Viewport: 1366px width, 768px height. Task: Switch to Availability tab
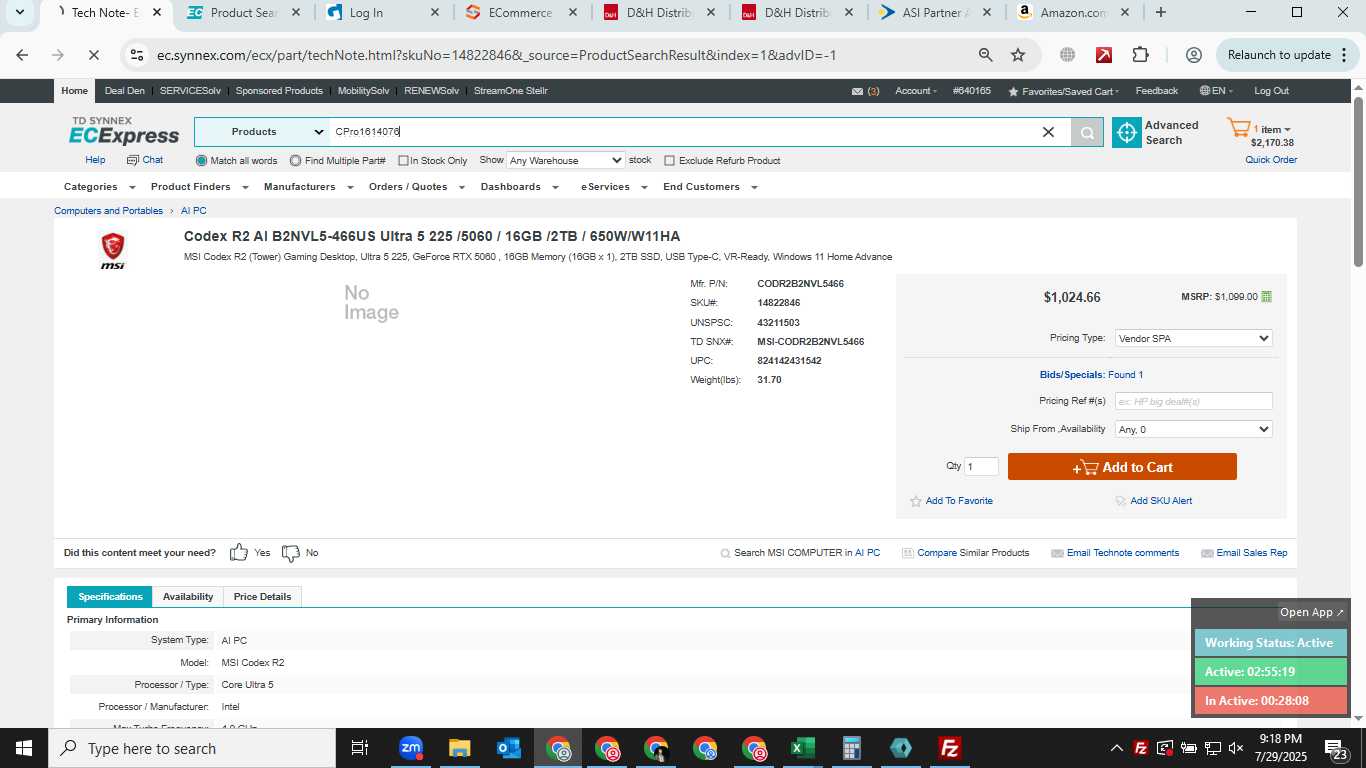188,597
